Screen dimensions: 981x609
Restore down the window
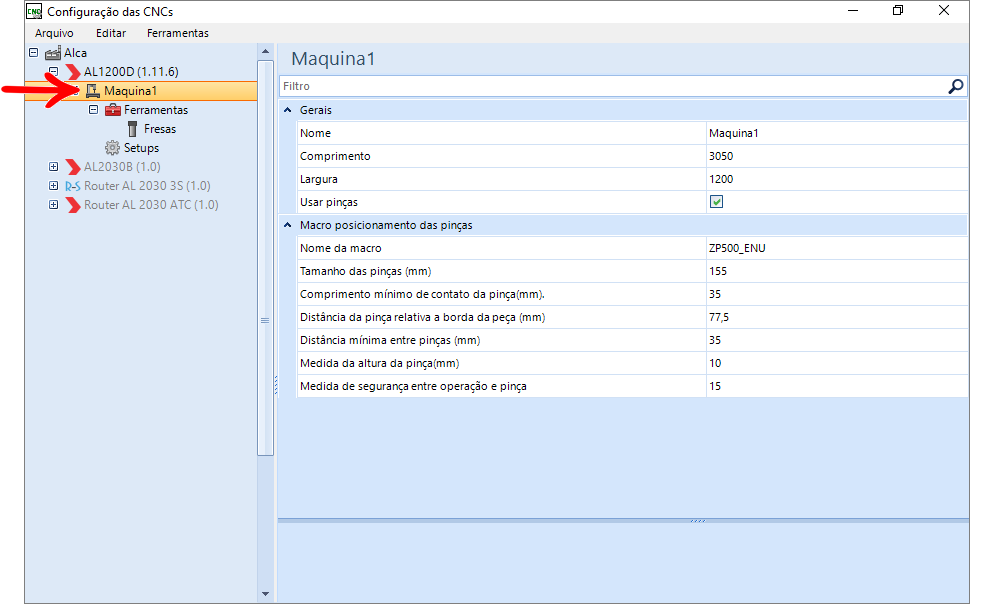[898, 11]
